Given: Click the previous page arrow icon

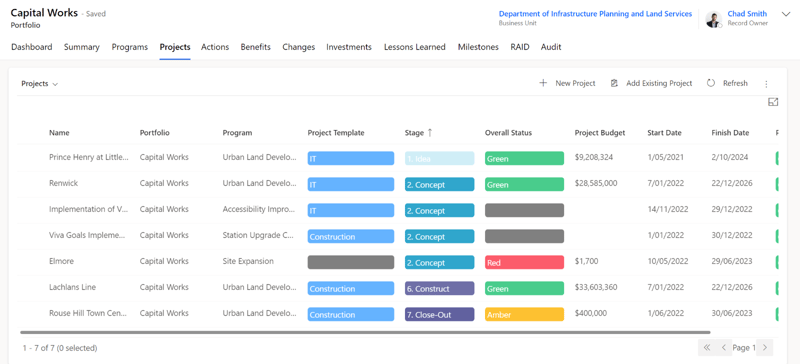Looking at the screenshot, I should 723,348.
